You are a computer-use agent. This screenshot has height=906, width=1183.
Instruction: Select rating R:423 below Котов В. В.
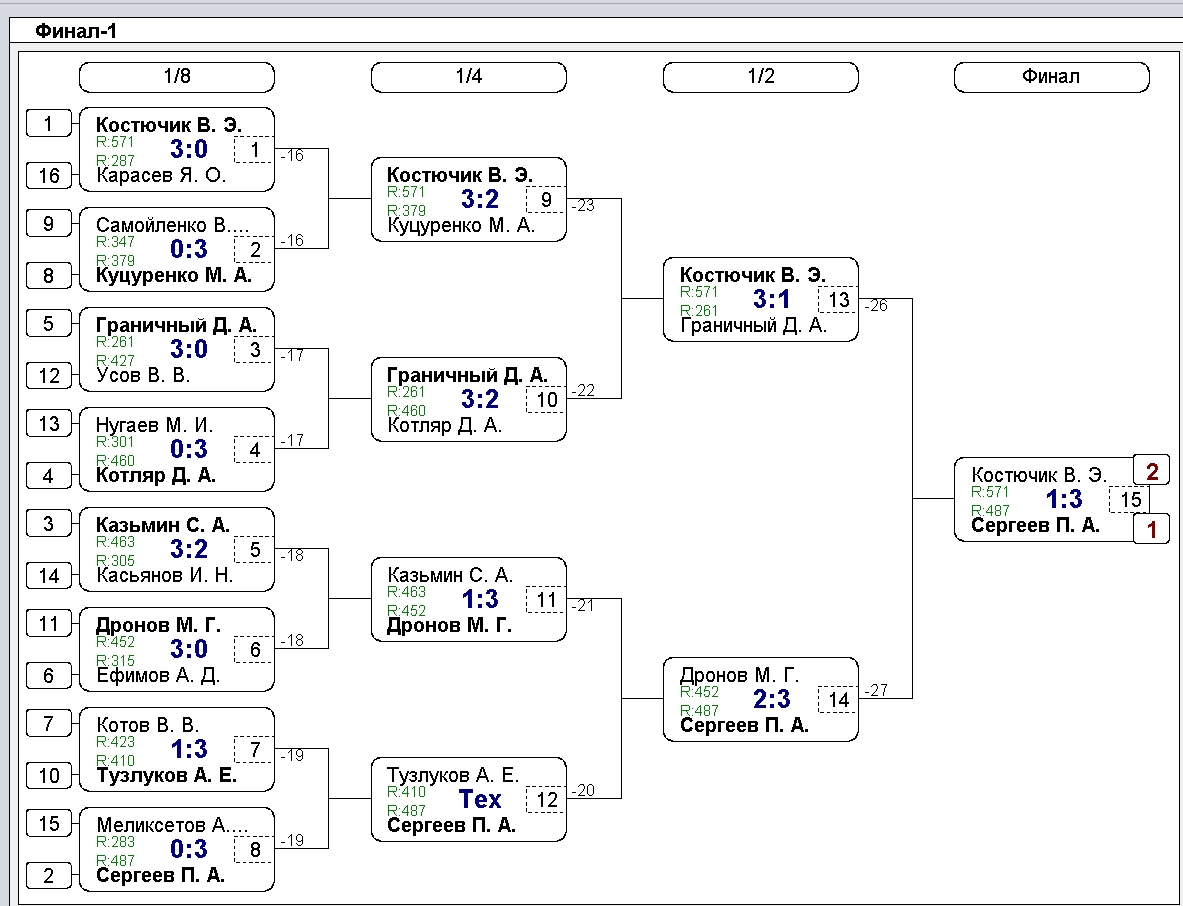(115, 741)
